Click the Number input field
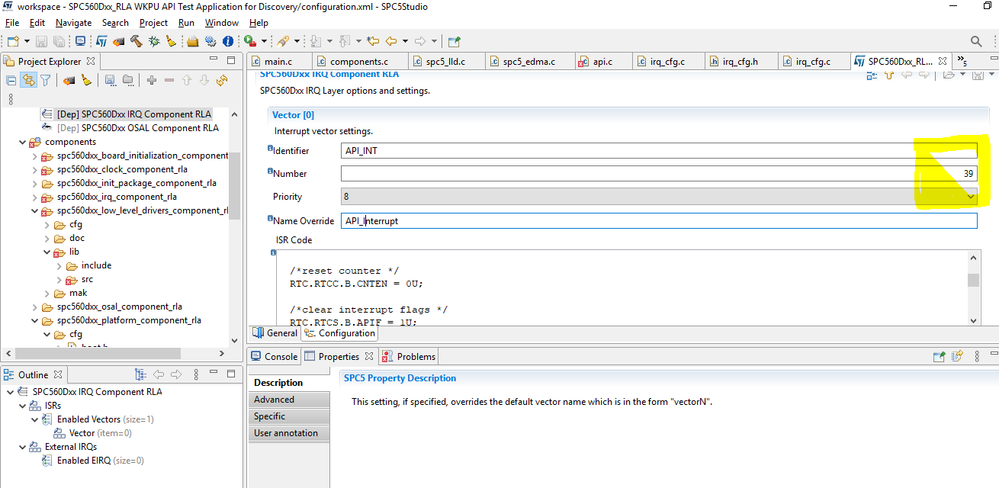999x488 pixels. coord(659,174)
